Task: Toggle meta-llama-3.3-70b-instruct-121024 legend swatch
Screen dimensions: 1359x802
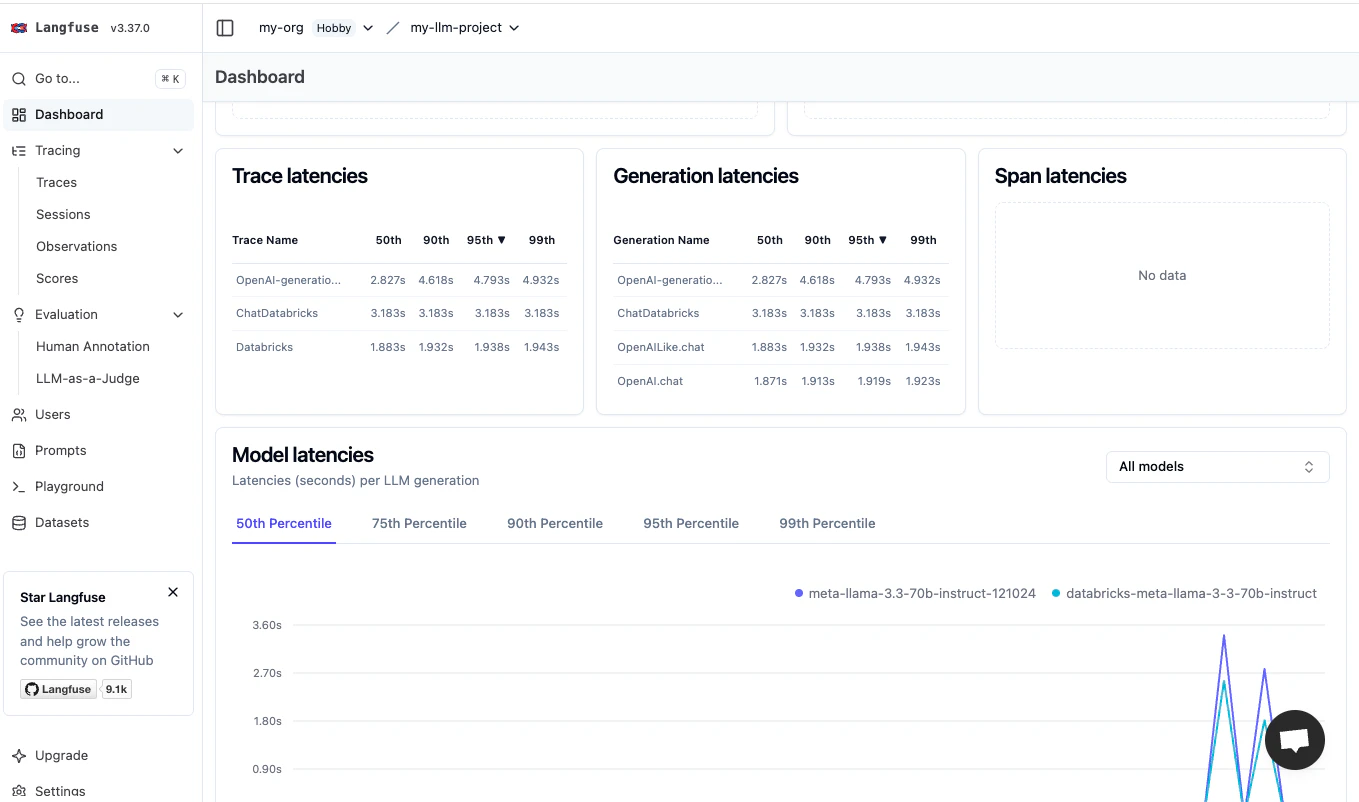Action: coord(799,594)
